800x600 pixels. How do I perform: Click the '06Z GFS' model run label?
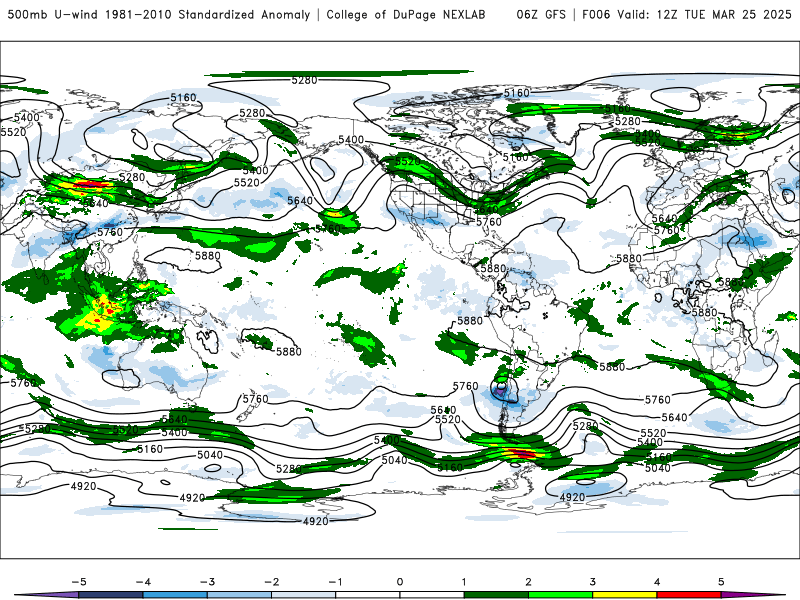click(x=541, y=15)
